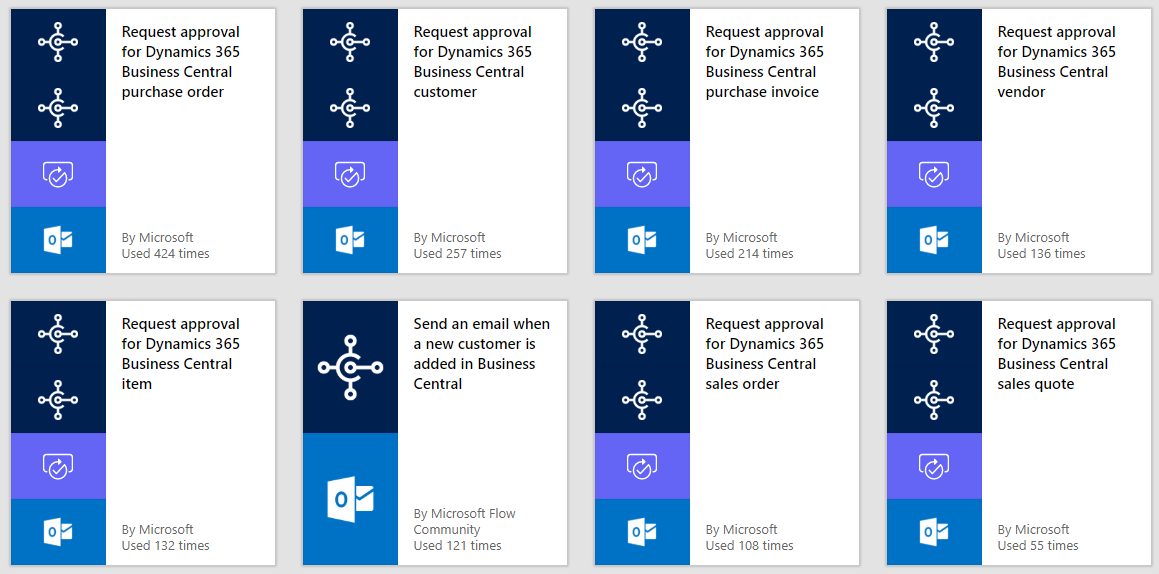Image resolution: width=1159 pixels, height=574 pixels.
Task: Click the Outlook icon on purchase order card
Action: 58,240
